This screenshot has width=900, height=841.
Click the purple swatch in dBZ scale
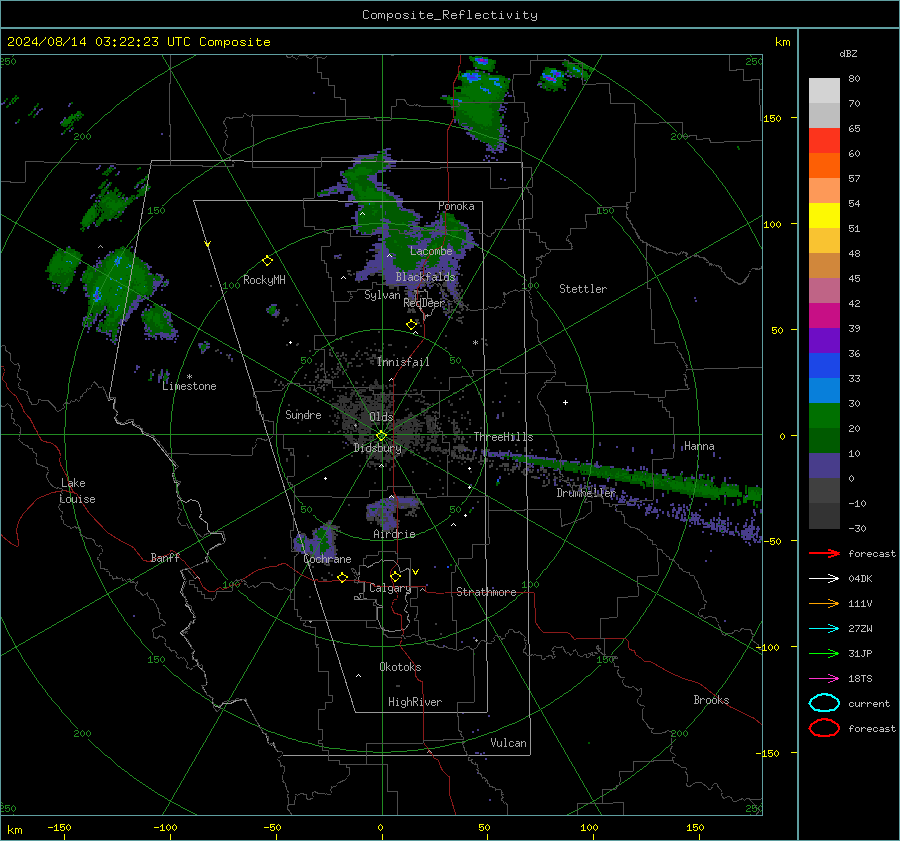click(824, 340)
